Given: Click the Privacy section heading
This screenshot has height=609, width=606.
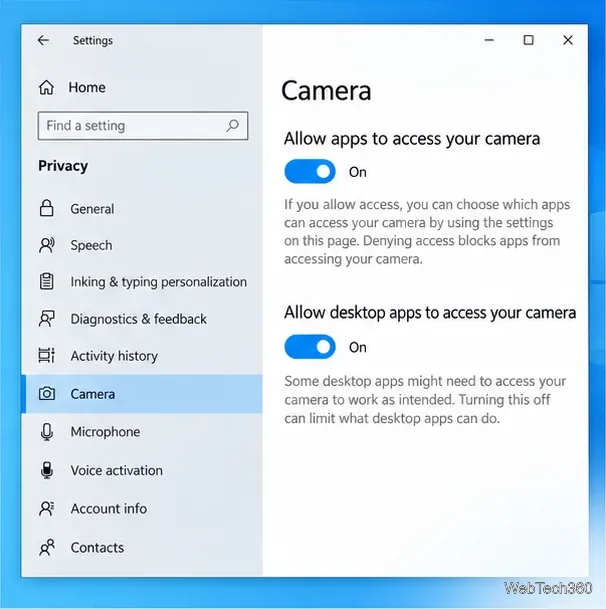Looking at the screenshot, I should 63,166.
